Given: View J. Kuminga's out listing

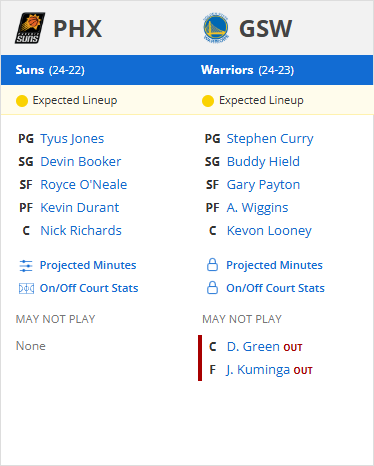Looking at the screenshot, I should (269, 370).
